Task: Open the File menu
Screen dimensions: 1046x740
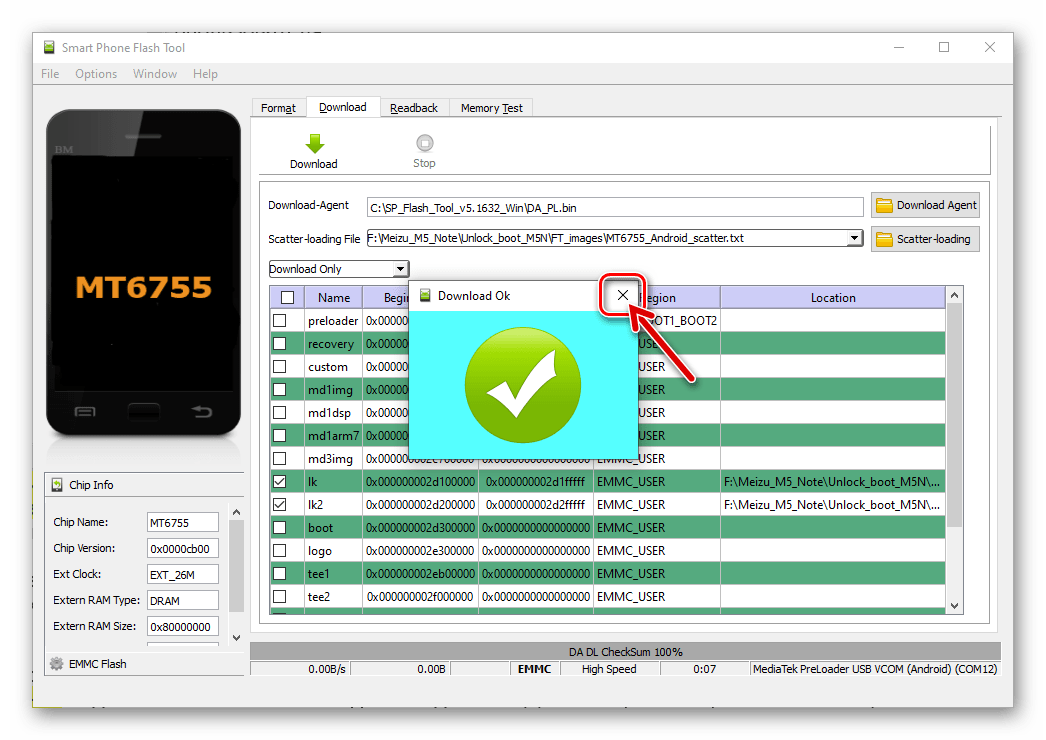Action: point(50,74)
